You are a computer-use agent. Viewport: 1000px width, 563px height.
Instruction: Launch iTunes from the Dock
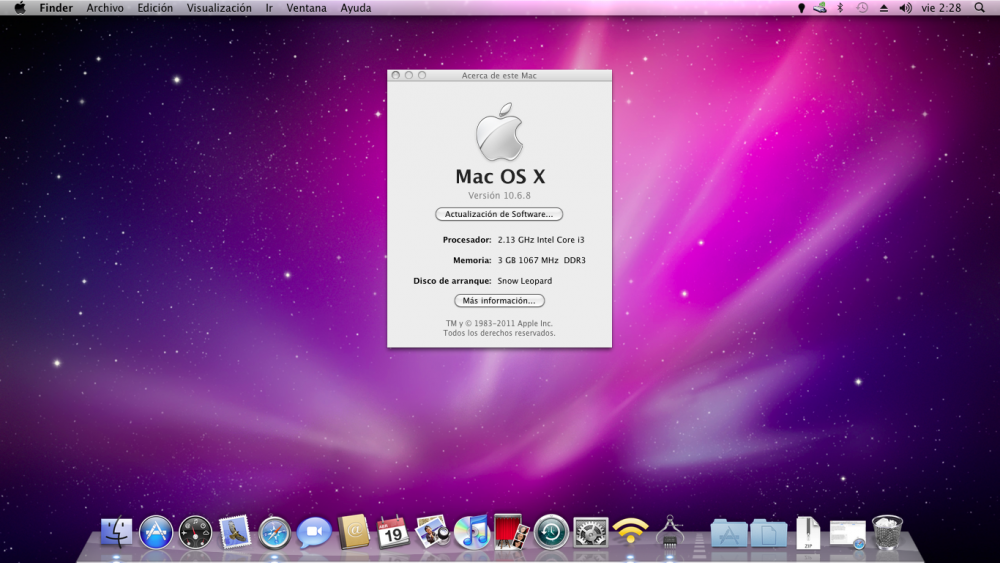point(472,532)
